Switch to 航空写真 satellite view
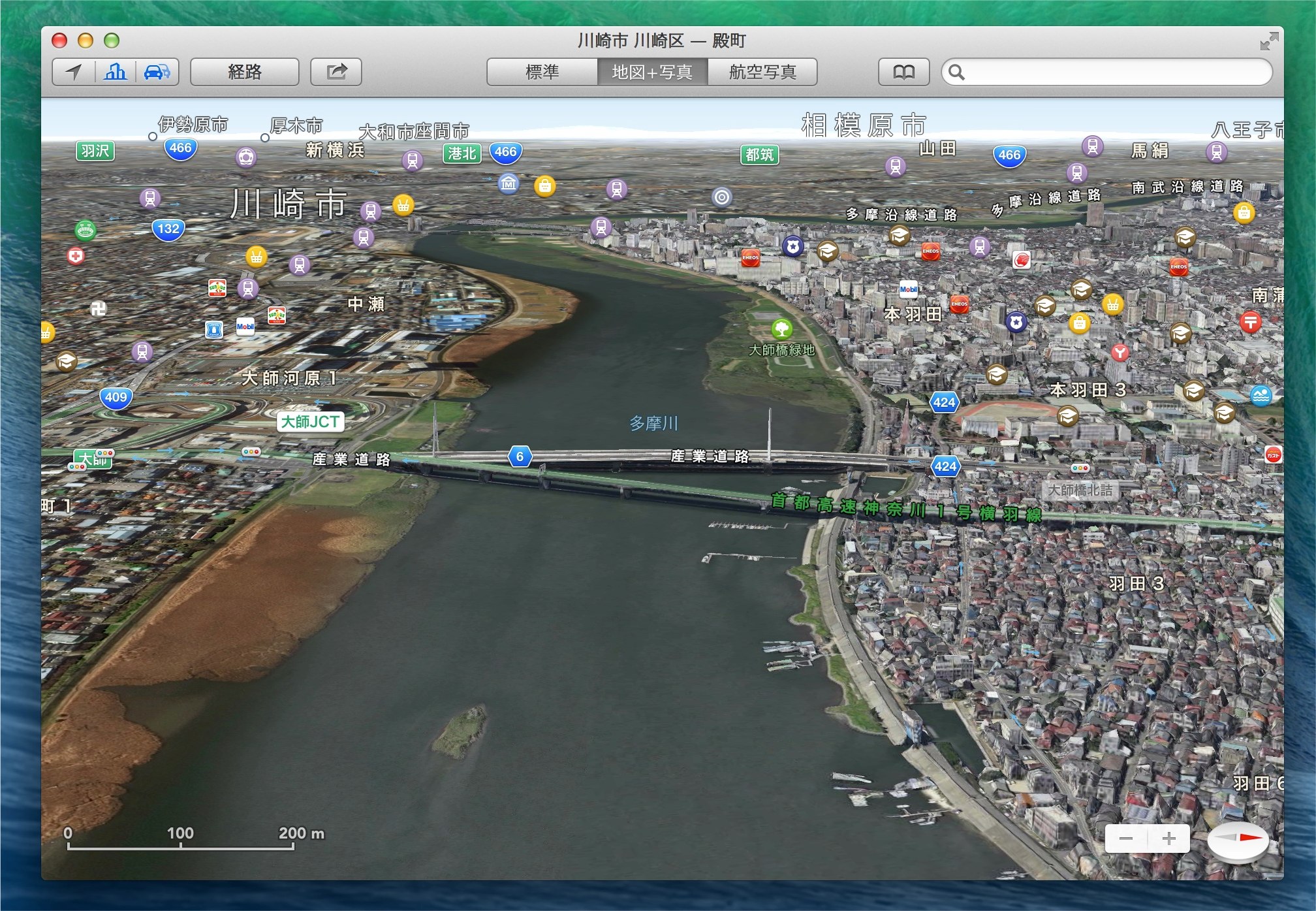The image size is (1316, 911). pos(762,72)
